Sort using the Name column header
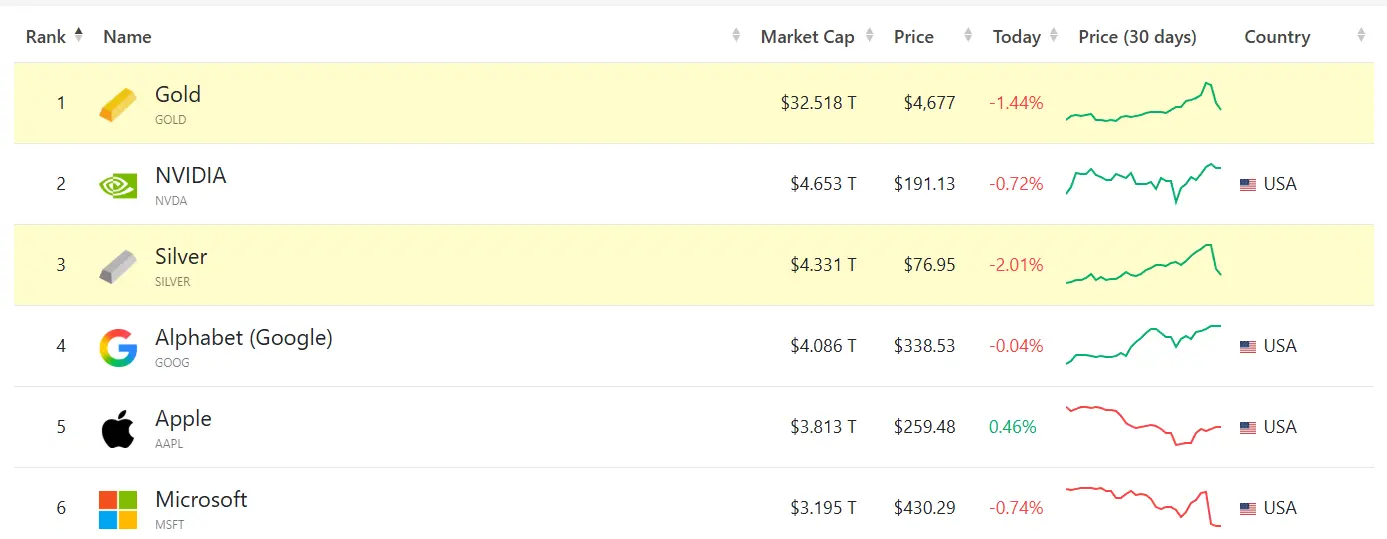 pyautogui.click(x=128, y=37)
